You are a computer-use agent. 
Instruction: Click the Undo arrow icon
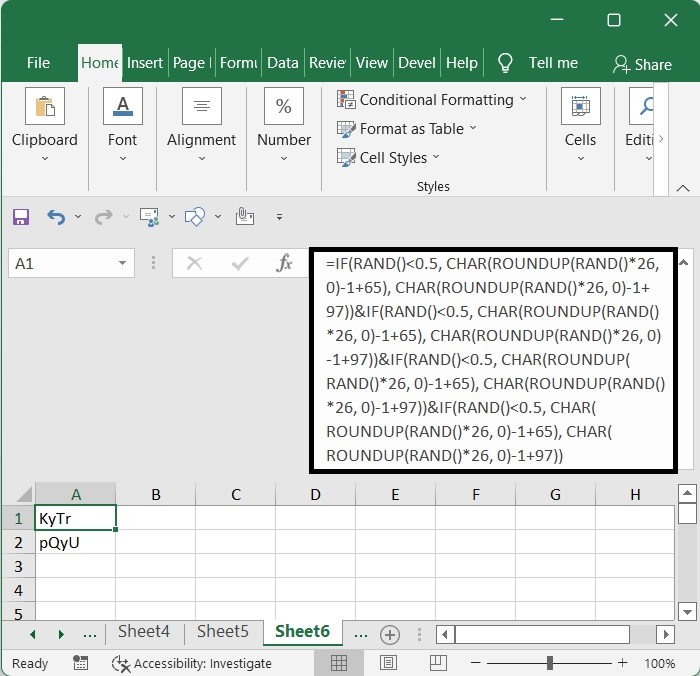[x=56, y=216]
